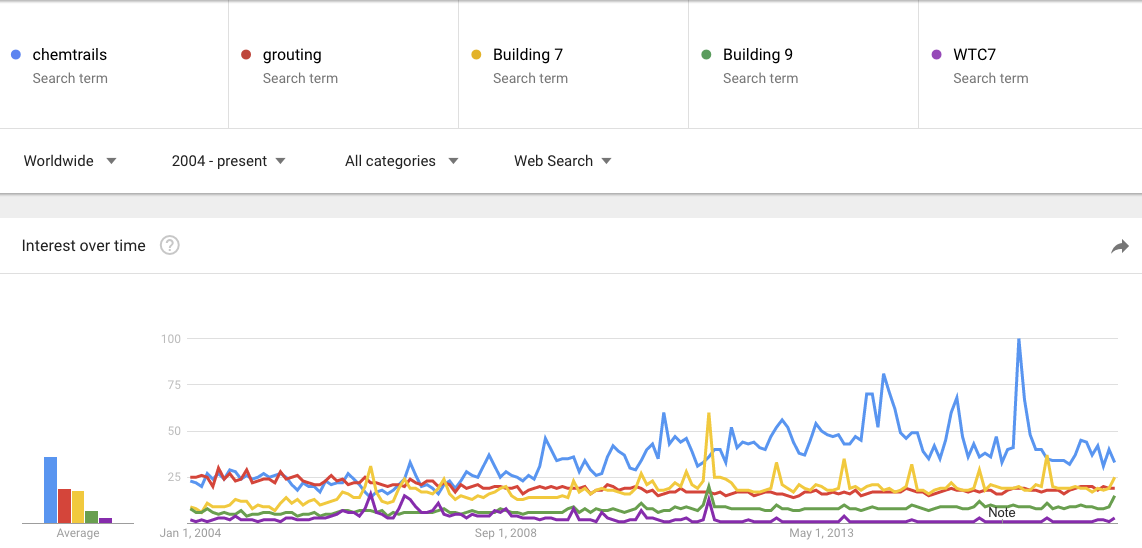Open the Interest over time help icon
The height and width of the screenshot is (548, 1142).
[170, 246]
